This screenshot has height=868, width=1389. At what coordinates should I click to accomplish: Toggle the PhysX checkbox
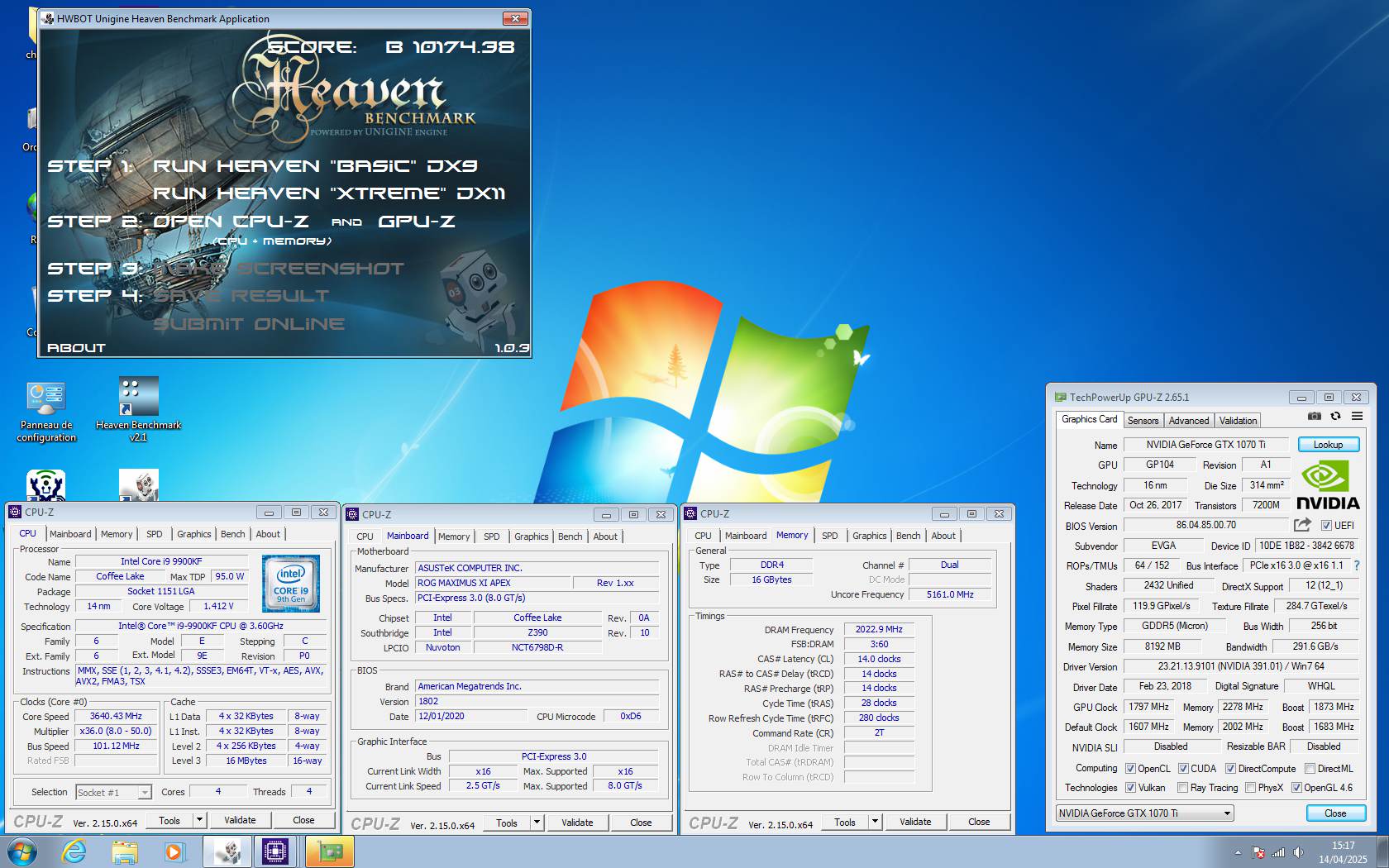click(1250, 788)
